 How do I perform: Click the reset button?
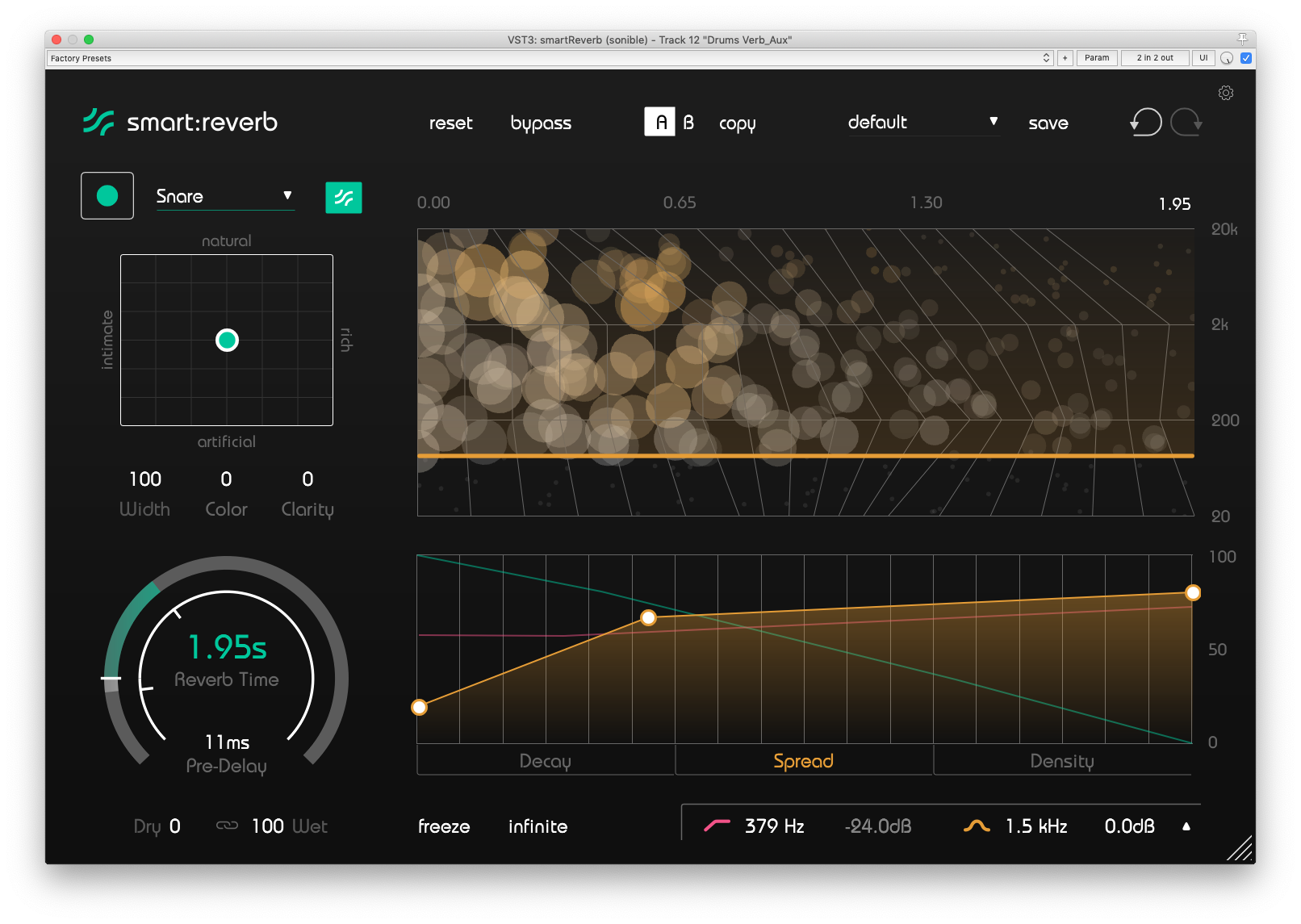450,123
